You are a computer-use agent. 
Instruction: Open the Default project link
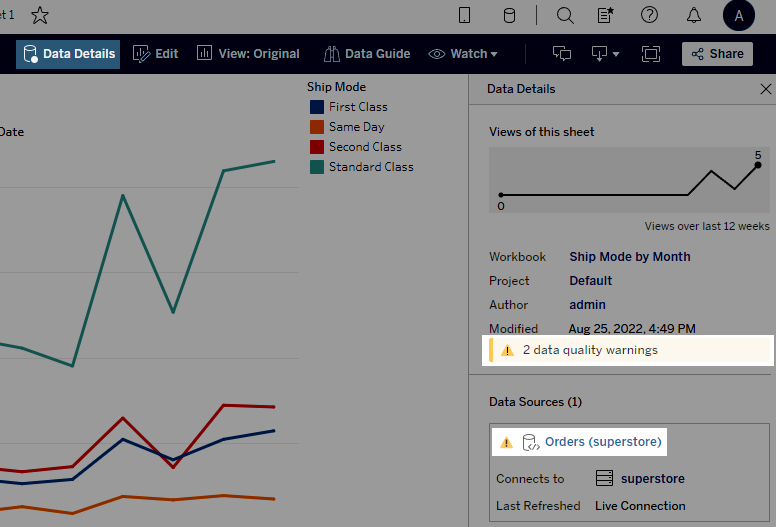[590, 281]
